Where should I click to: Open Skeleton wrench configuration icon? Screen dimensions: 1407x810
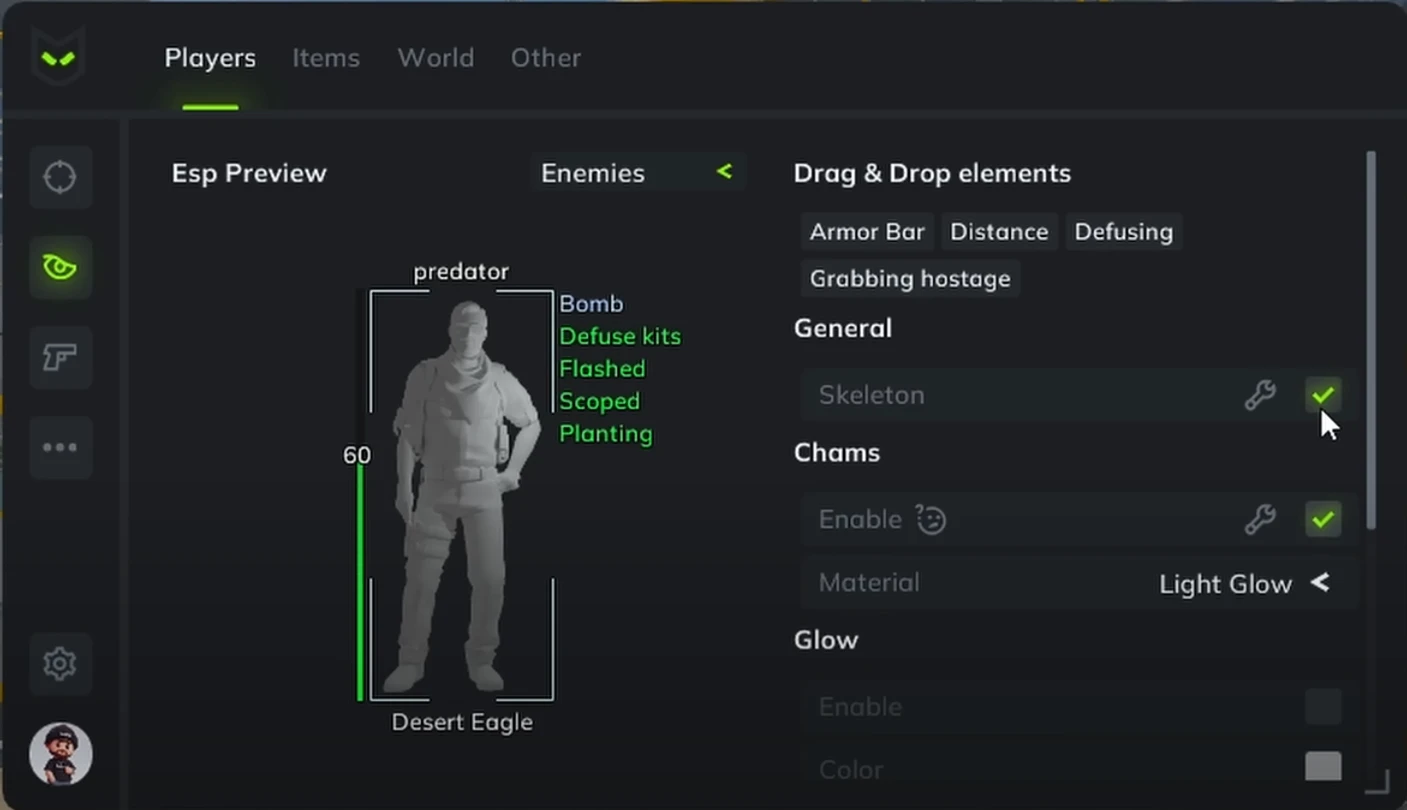pos(1260,395)
